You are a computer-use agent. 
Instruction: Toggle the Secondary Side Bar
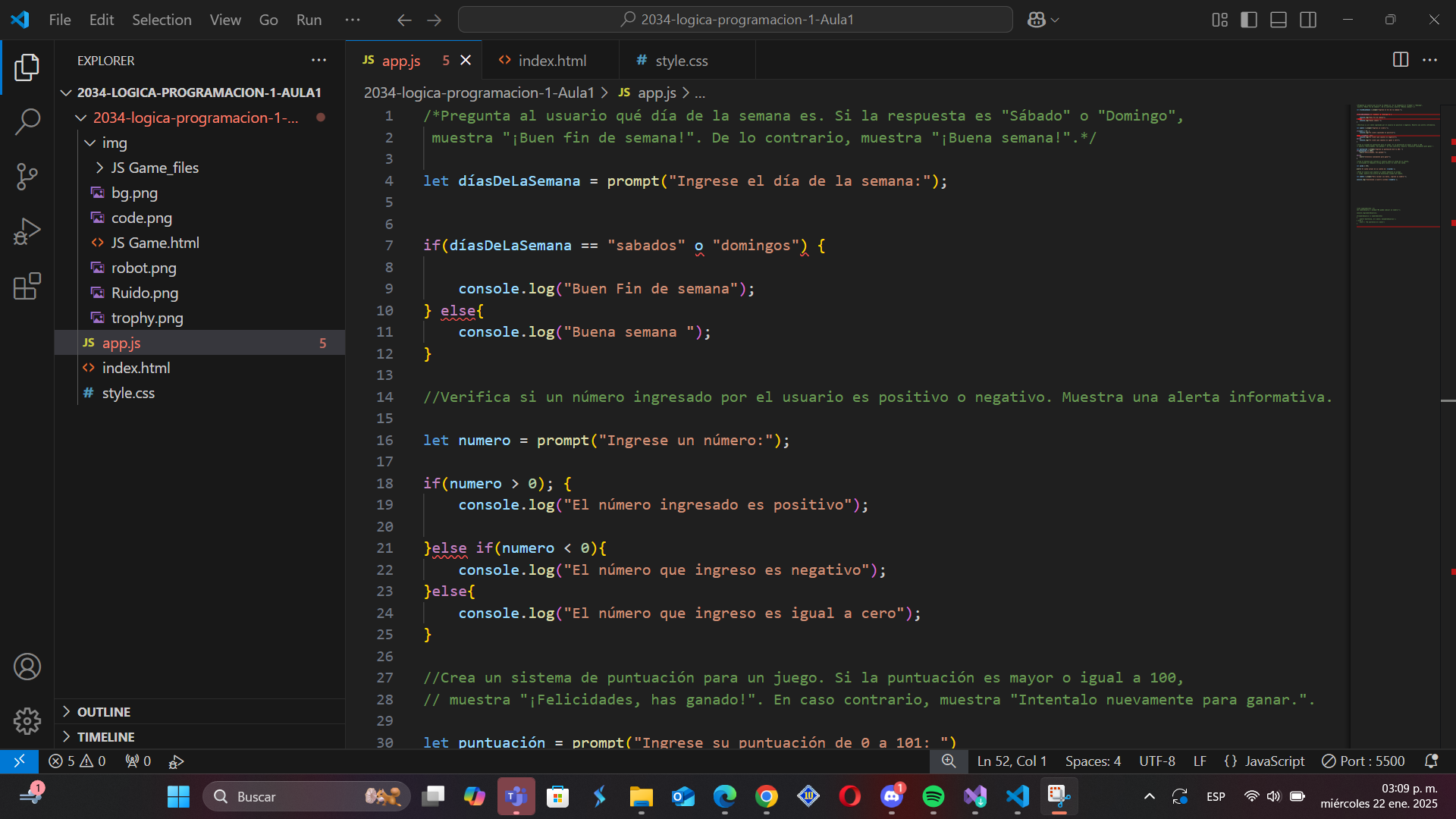[1308, 20]
